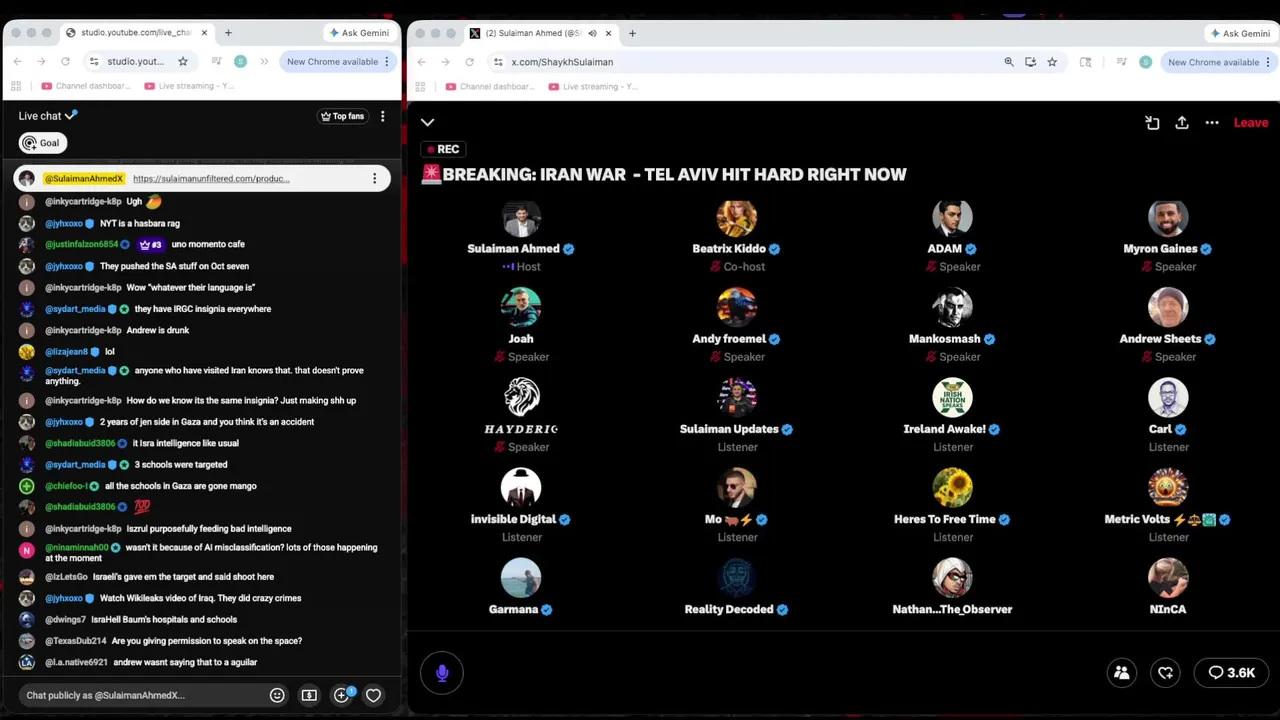Click the Goal chip in live chat

(x=42, y=143)
